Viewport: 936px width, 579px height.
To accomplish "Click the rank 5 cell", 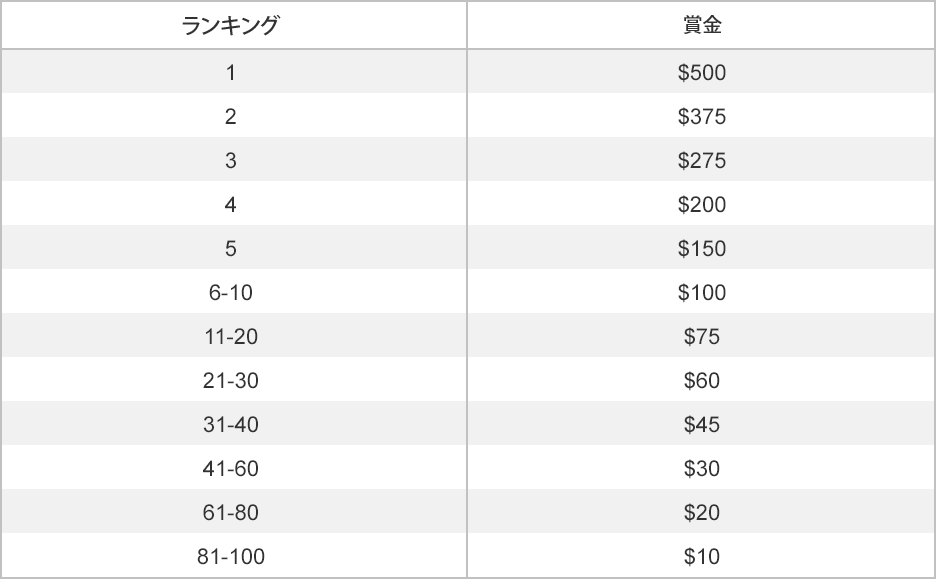I will (230, 248).
